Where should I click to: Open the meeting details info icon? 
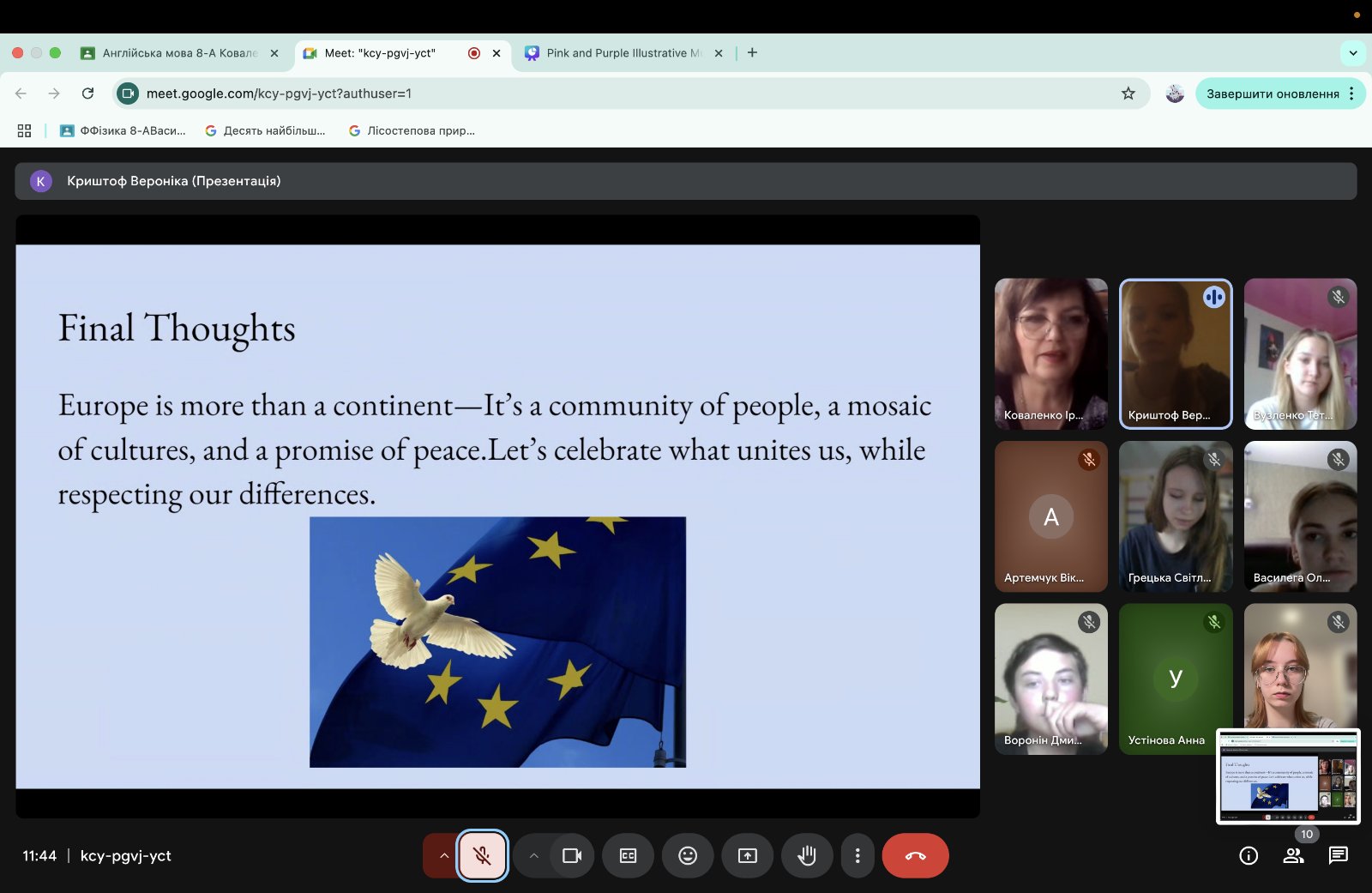pos(1249,855)
